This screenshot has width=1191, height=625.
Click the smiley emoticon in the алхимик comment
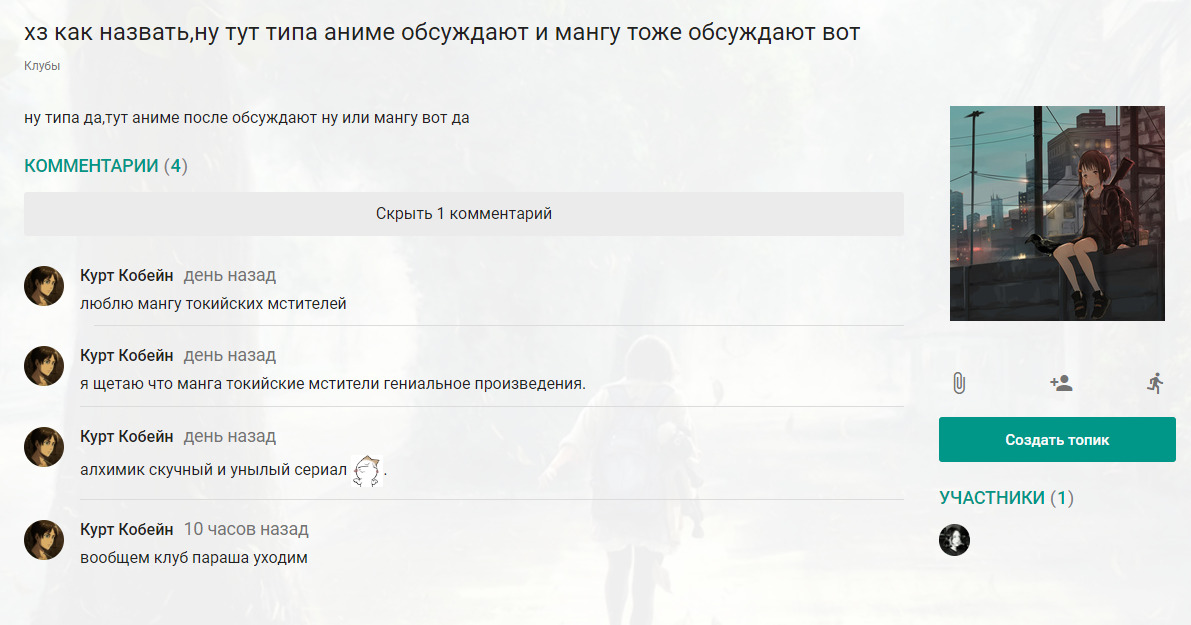tap(368, 470)
